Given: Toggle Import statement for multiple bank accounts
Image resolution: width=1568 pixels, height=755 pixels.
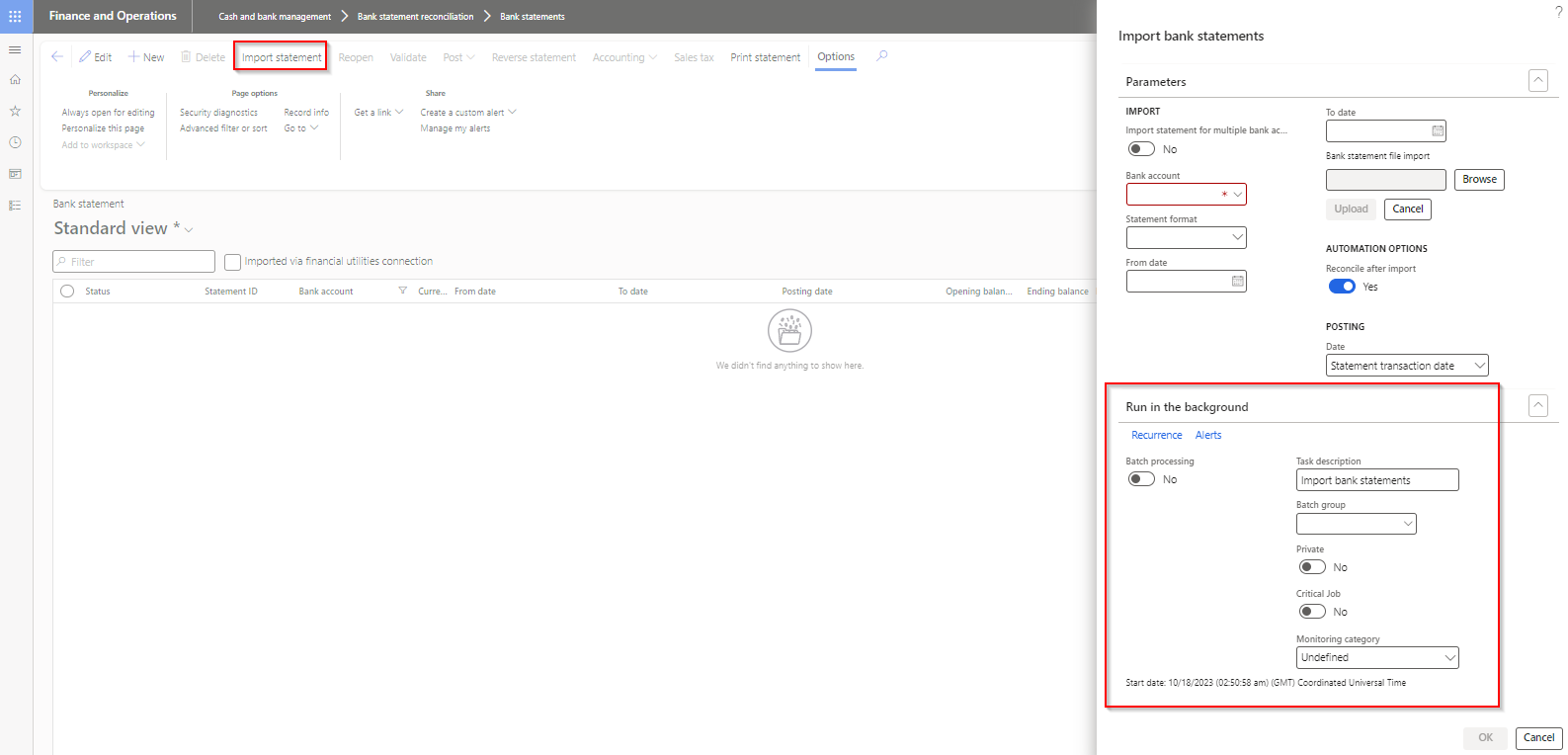Looking at the screenshot, I should pos(1141,149).
